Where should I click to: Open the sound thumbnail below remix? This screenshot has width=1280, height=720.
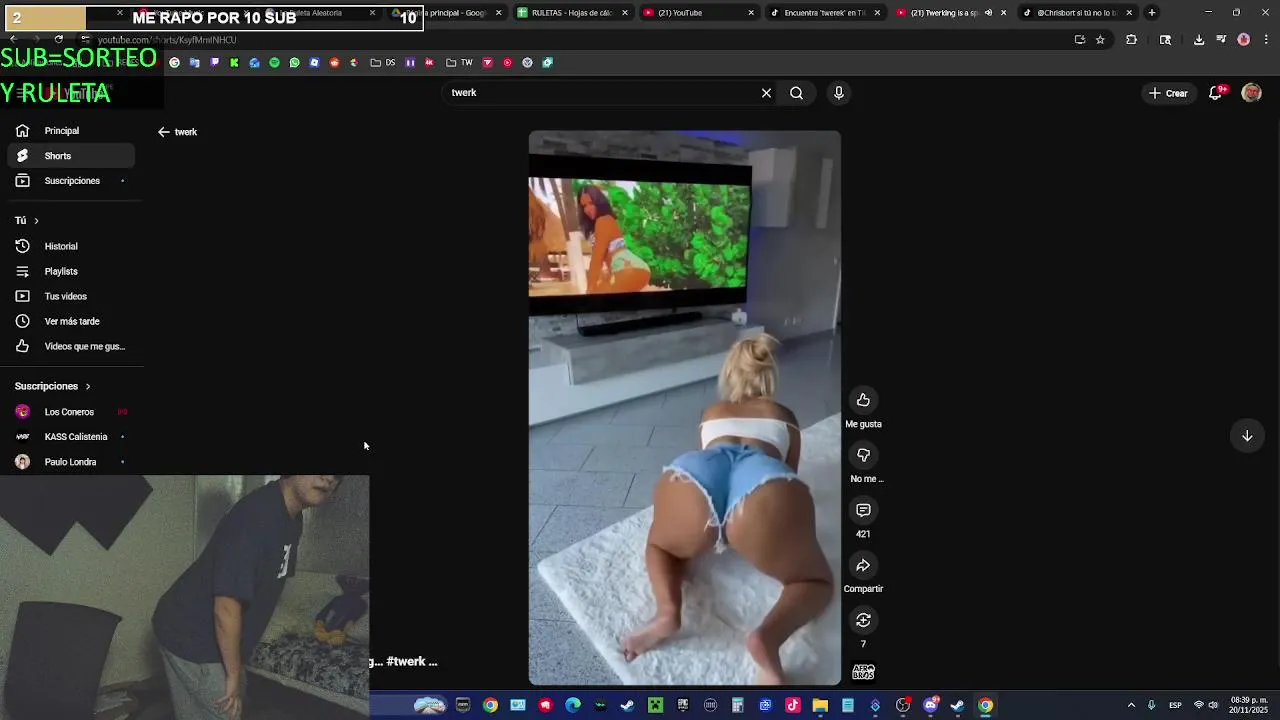click(x=863, y=672)
